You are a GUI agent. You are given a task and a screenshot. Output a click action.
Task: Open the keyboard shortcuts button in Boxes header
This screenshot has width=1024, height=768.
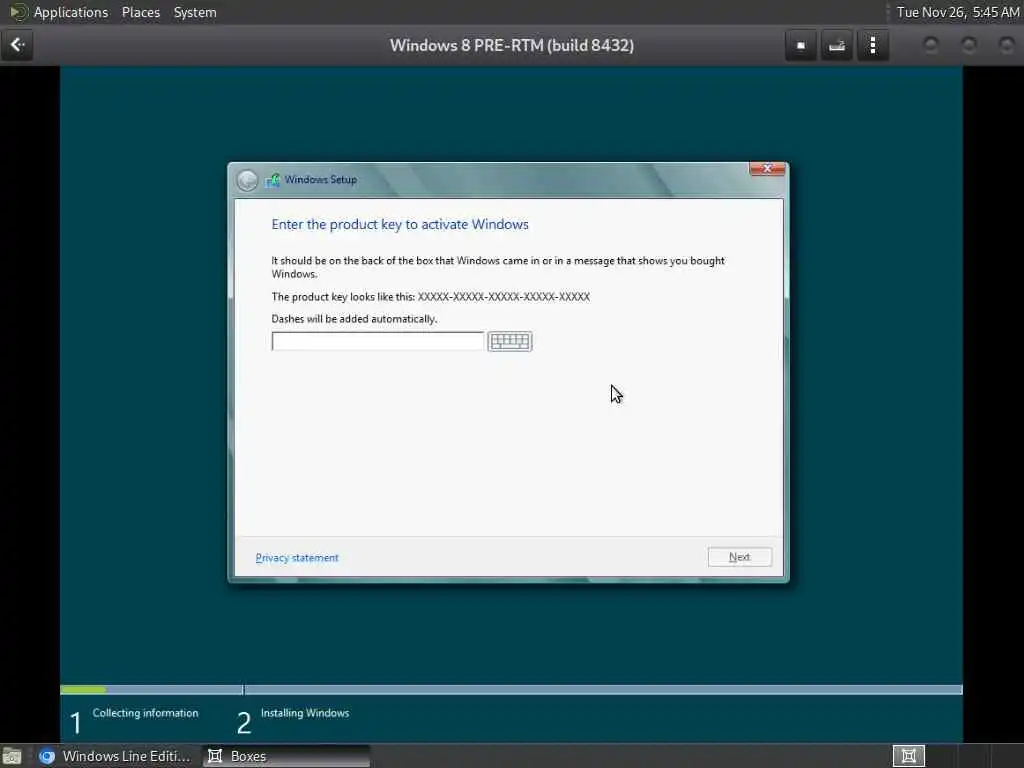pos(837,45)
